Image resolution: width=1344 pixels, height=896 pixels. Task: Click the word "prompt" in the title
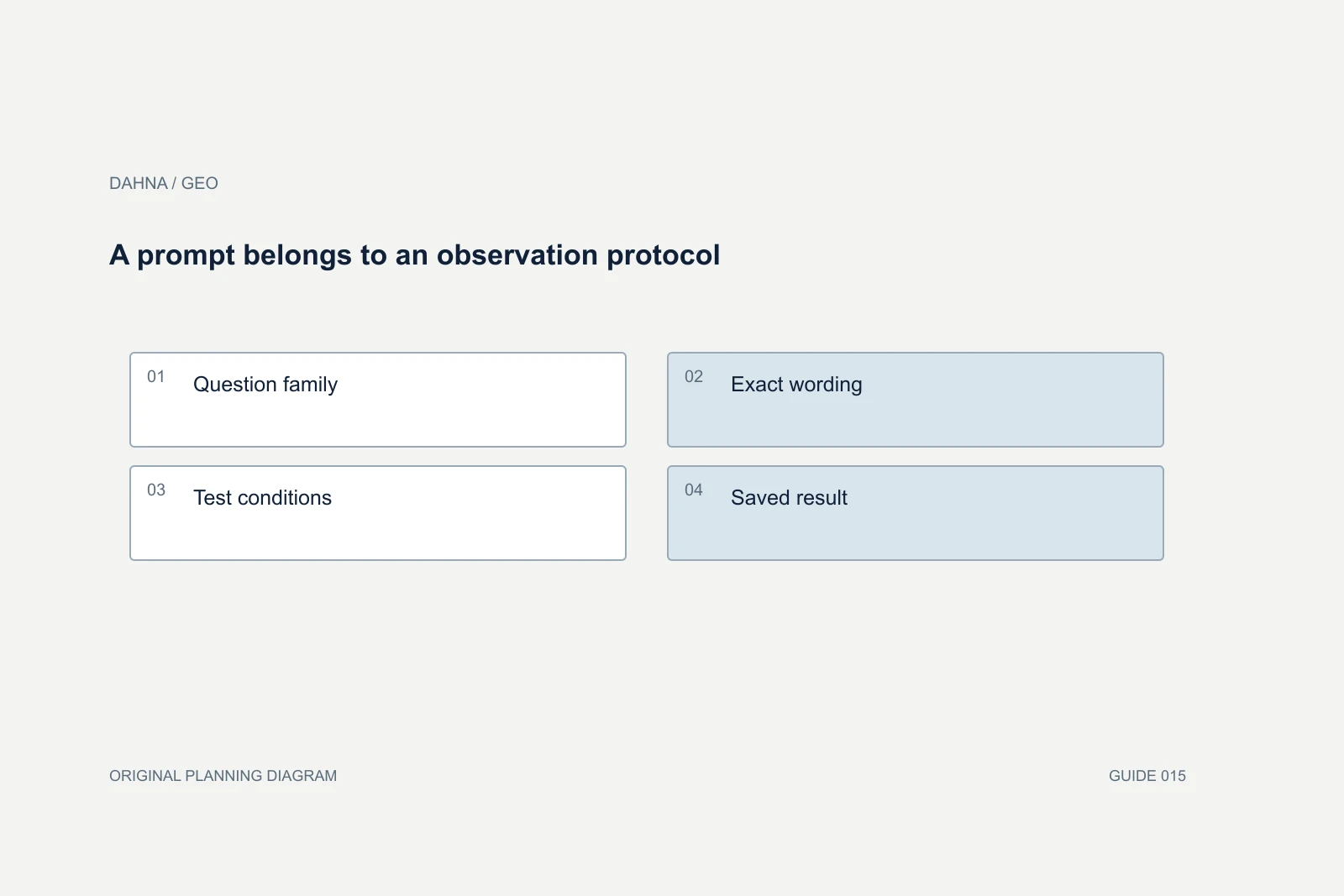click(x=186, y=257)
